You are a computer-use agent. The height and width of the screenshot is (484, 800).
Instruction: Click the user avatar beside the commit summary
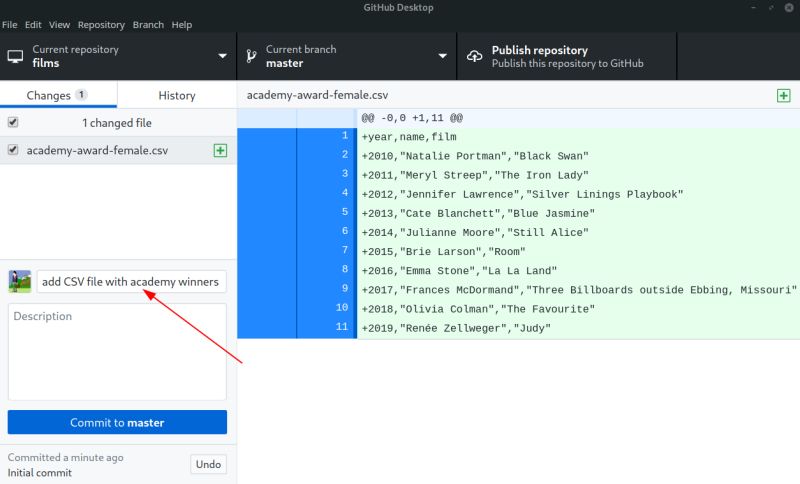pyautogui.click(x=20, y=282)
